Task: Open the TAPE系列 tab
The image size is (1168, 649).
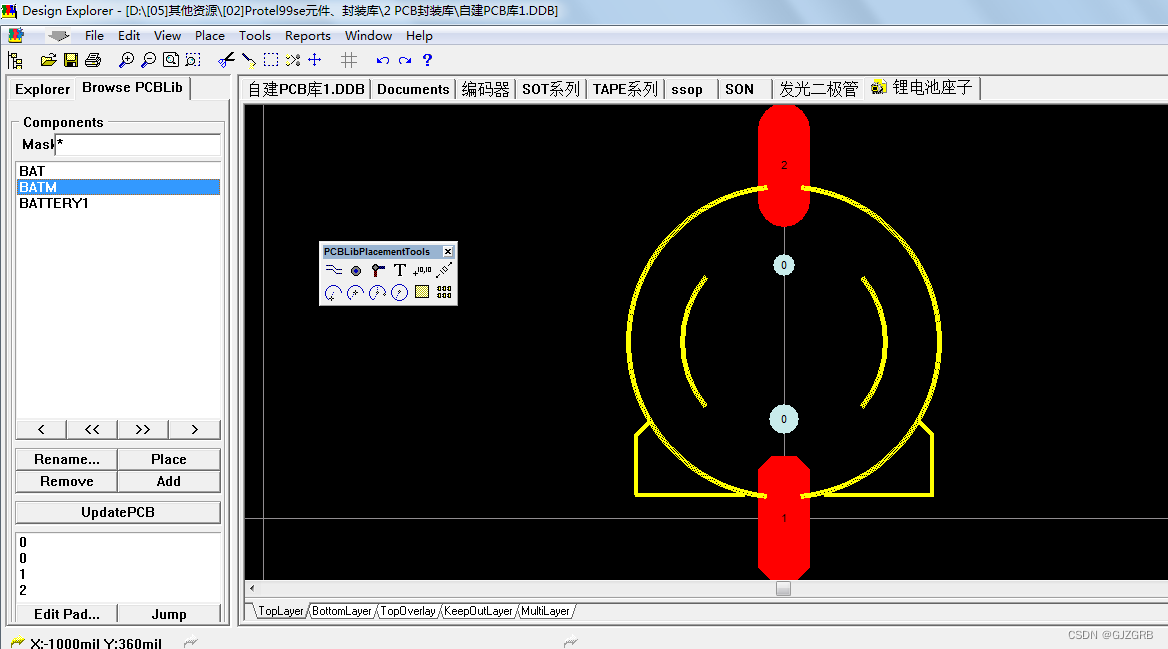Action: (x=625, y=89)
